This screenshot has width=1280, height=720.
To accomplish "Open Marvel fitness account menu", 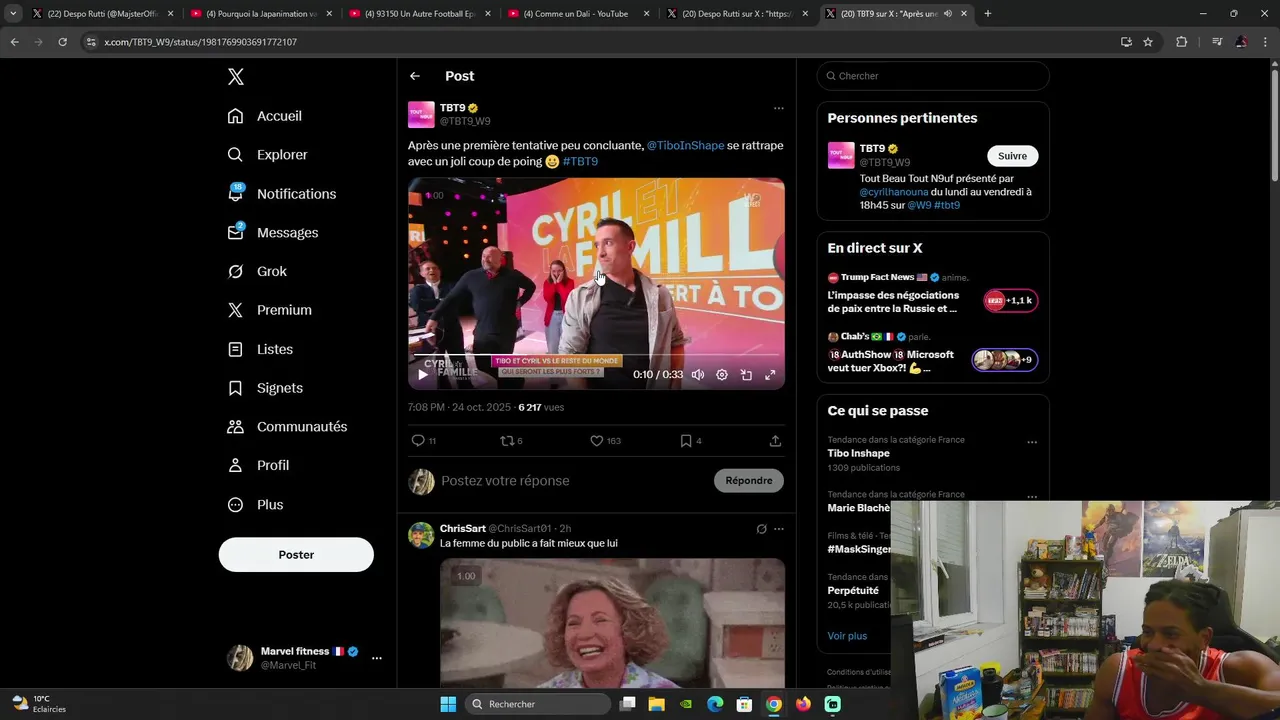I will [376, 658].
